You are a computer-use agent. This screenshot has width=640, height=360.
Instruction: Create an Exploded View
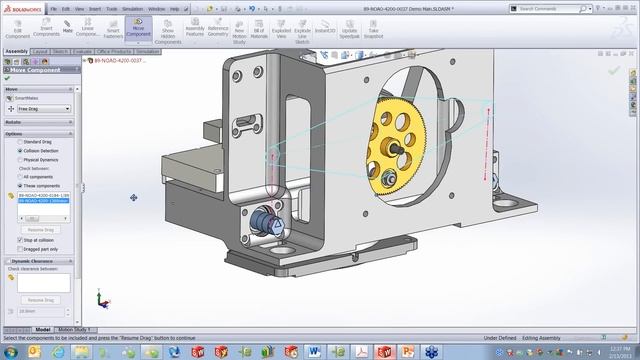(281, 29)
